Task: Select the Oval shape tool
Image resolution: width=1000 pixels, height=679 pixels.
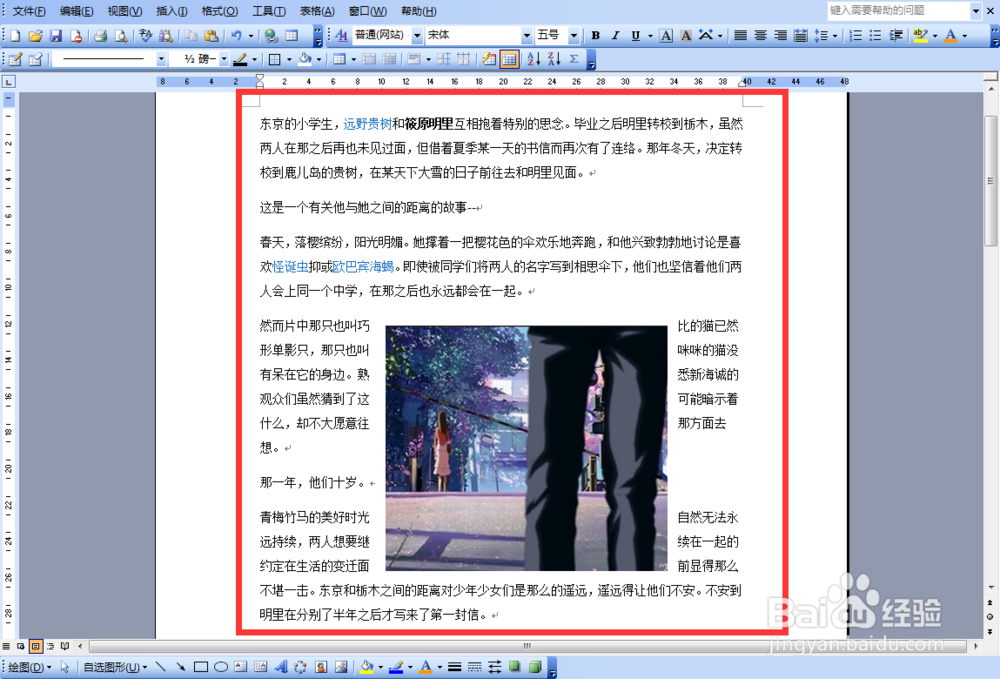Action: [221, 668]
